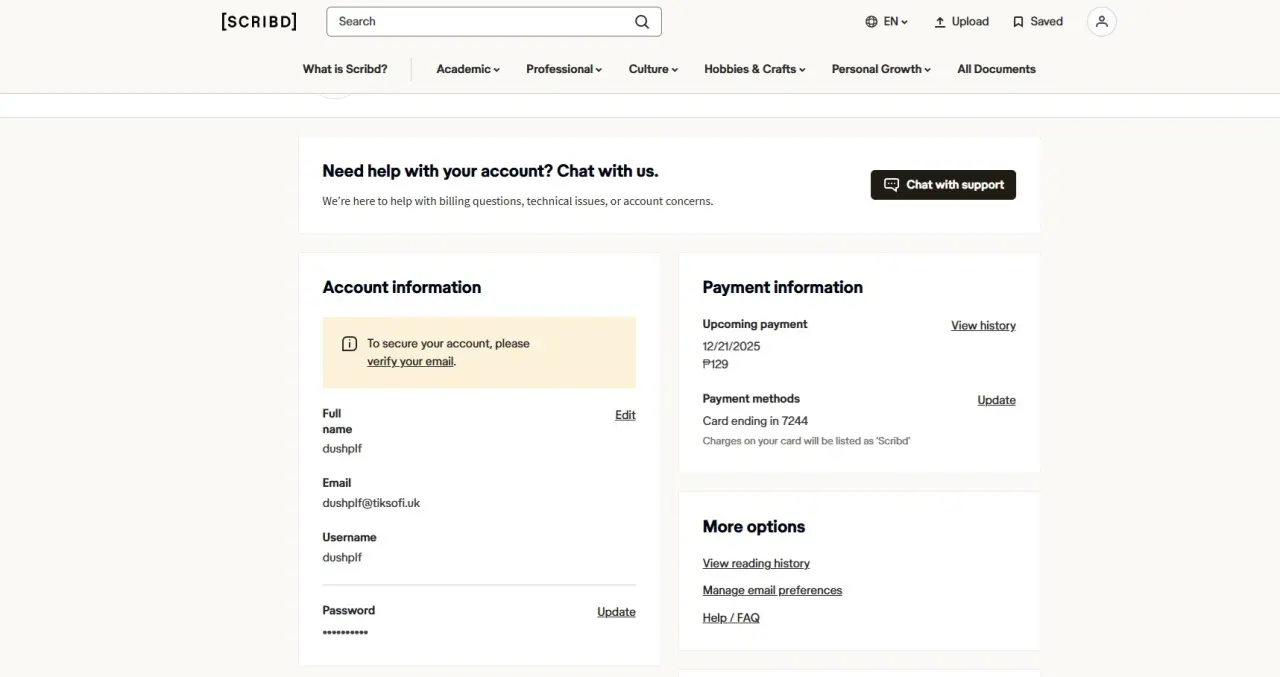Start Chat with support
1280x677 pixels.
click(943, 185)
